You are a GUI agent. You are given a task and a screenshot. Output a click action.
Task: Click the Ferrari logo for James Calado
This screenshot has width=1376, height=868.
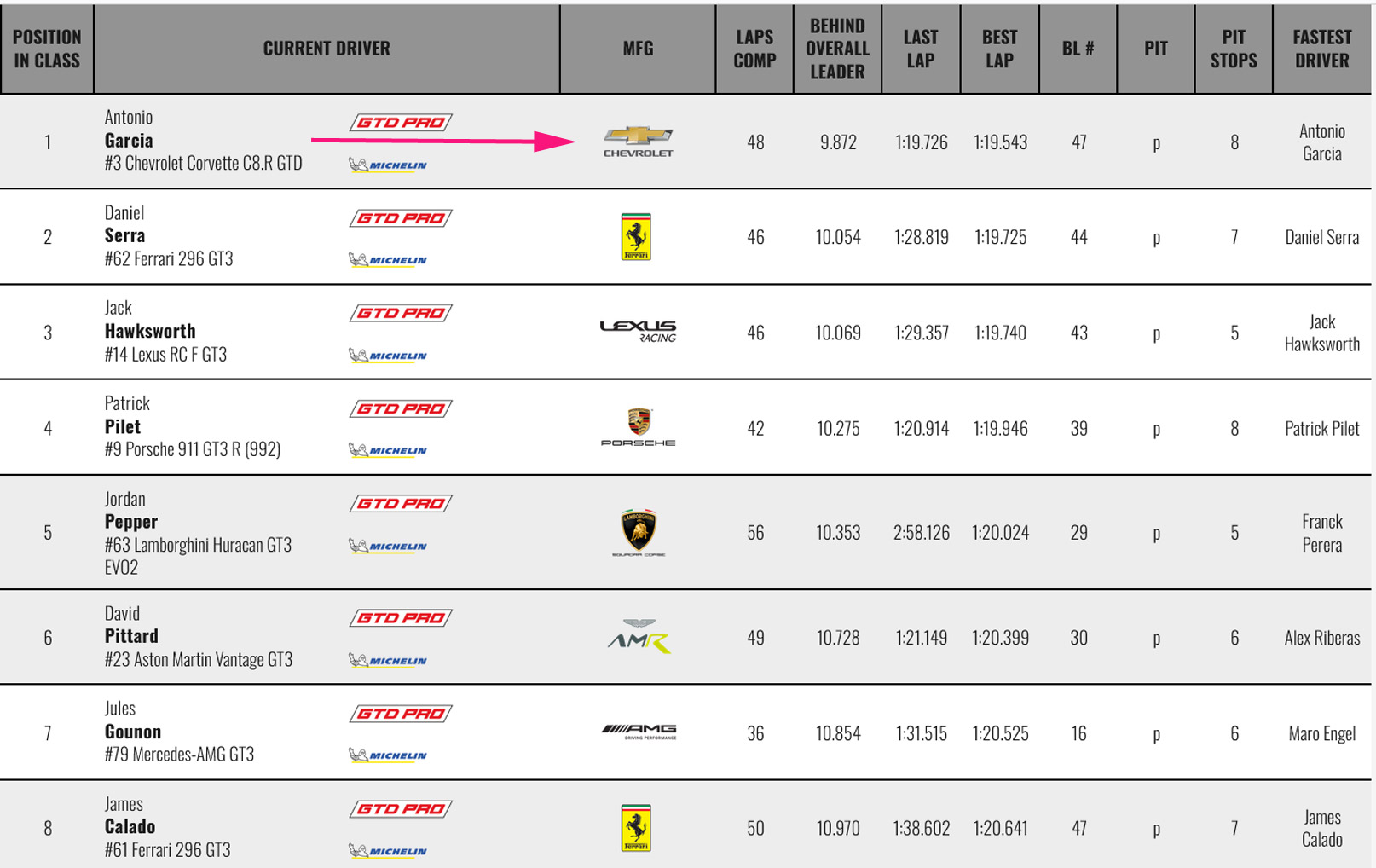coord(636,828)
